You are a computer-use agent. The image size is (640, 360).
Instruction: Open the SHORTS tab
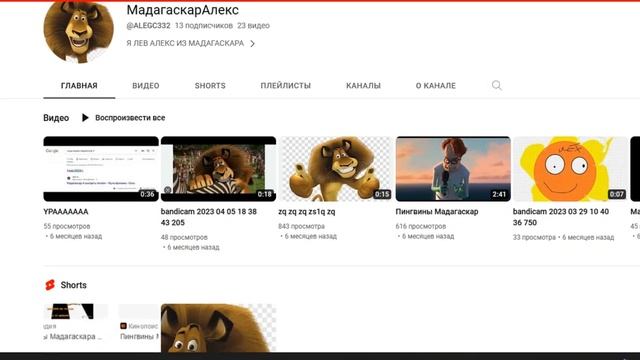[210, 86]
